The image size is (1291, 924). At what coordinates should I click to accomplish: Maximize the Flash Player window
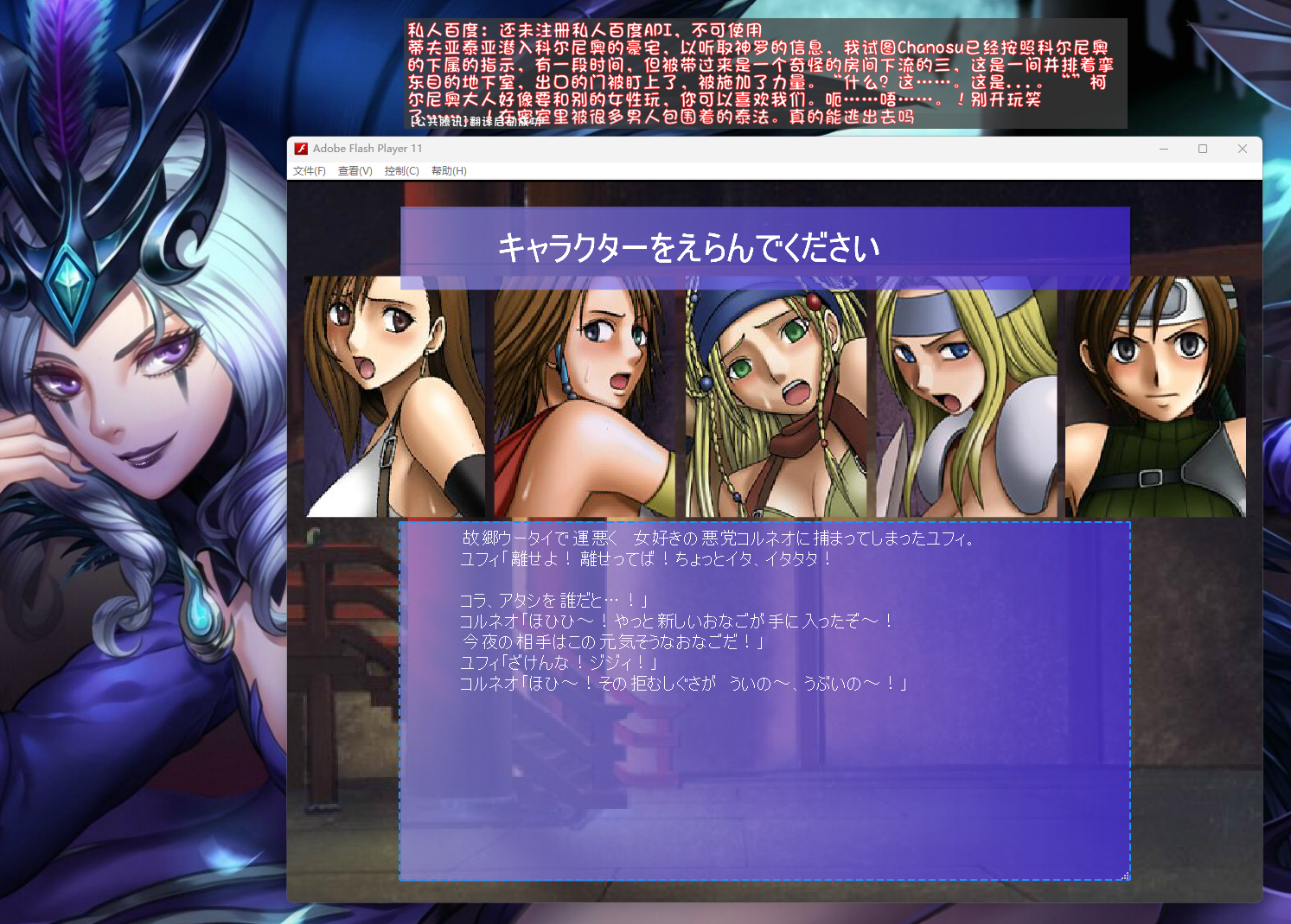coord(1202,149)
